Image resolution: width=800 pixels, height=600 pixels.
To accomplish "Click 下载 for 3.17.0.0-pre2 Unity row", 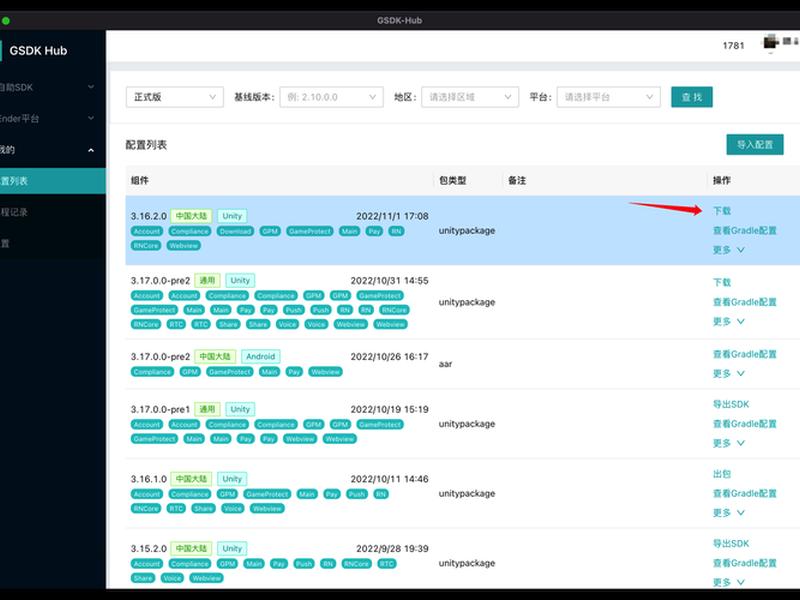I will pyautogui.click(x=721, y=282).
